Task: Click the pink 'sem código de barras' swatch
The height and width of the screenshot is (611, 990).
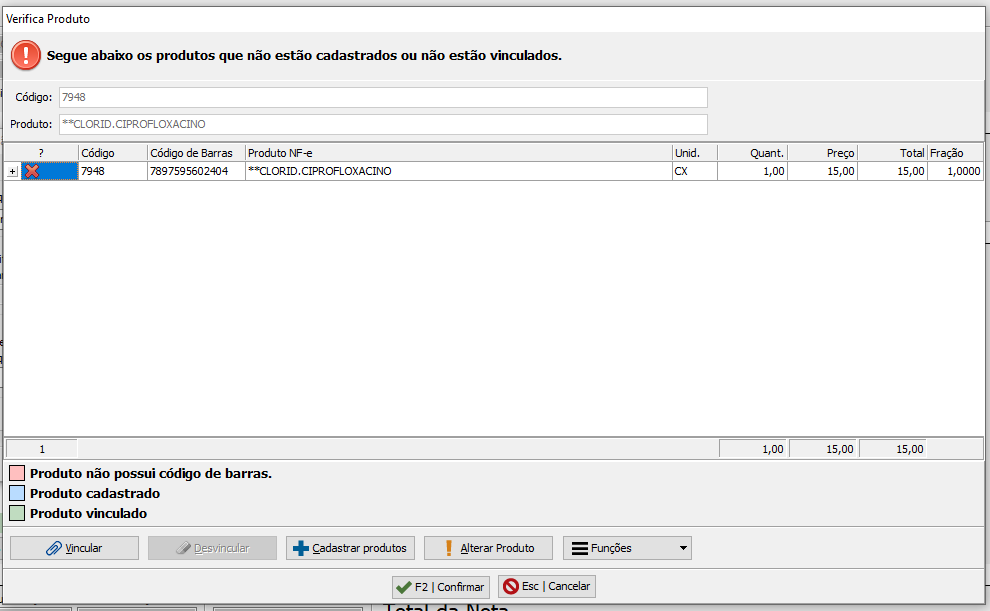Action: [17, 473]
